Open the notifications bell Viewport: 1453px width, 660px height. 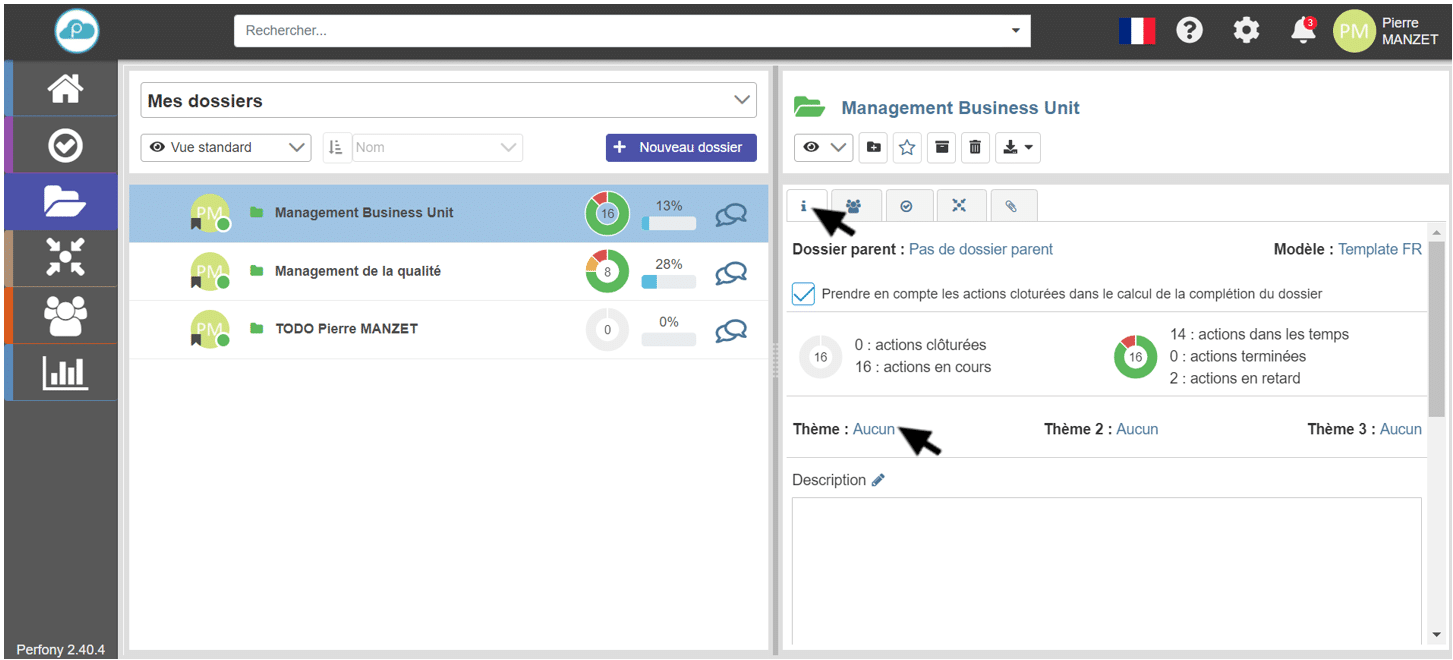click(x=1303, y=31)
